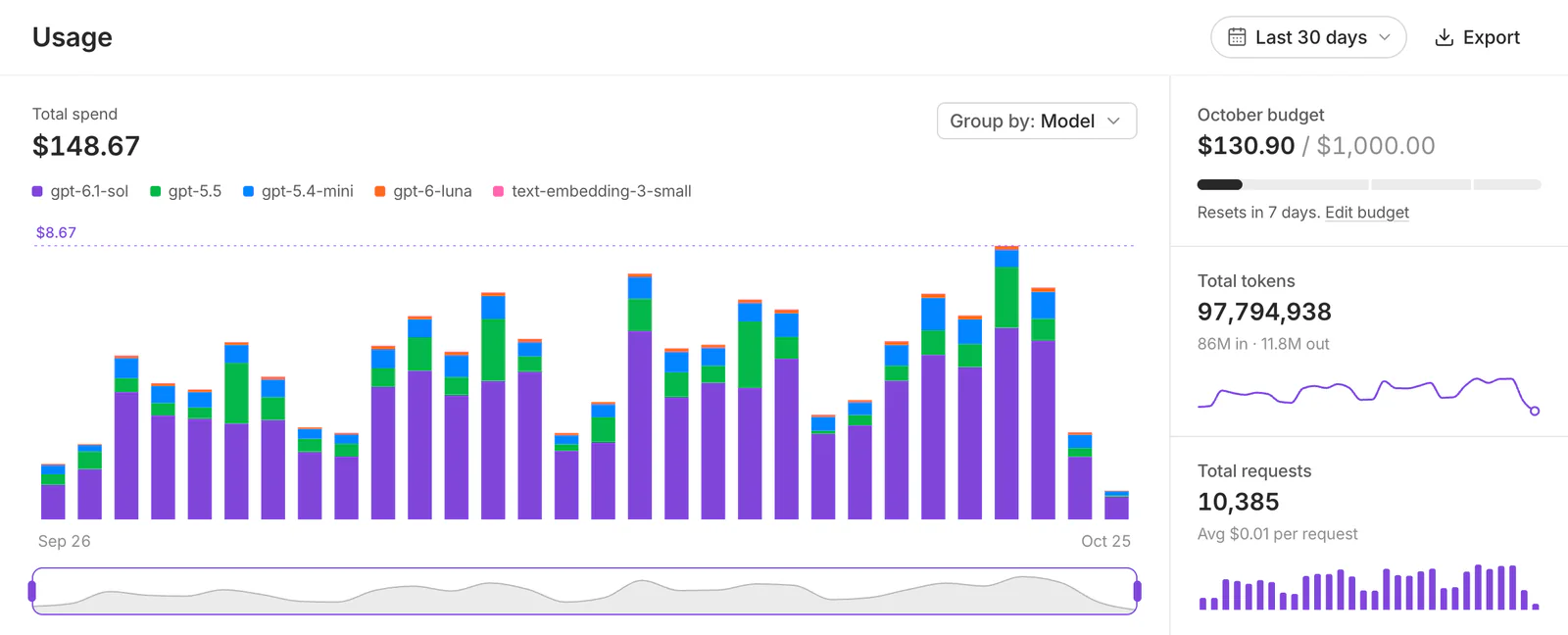This screenshot has width=1568, height=635.
Task: Click the download icon beside Export
Action: coord(1444,37)
